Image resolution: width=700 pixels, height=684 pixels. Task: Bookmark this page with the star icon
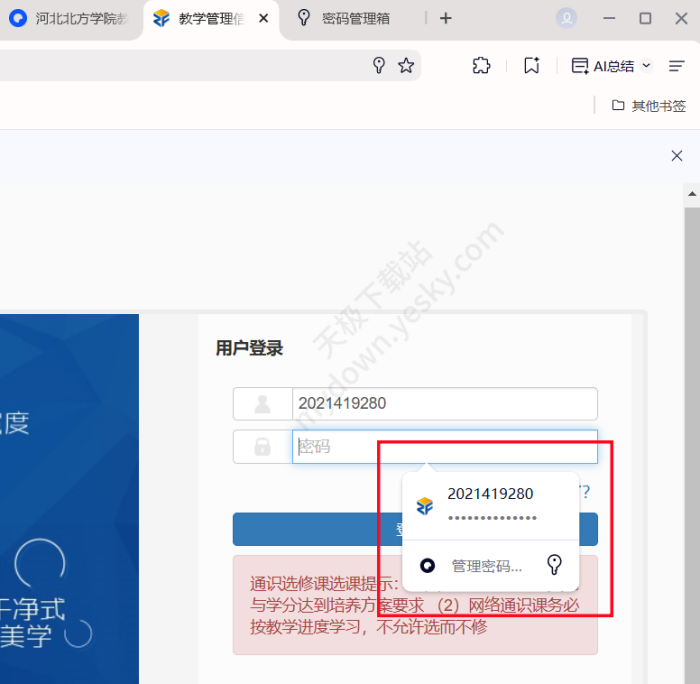pyautogui.click(x=406, y=65)
